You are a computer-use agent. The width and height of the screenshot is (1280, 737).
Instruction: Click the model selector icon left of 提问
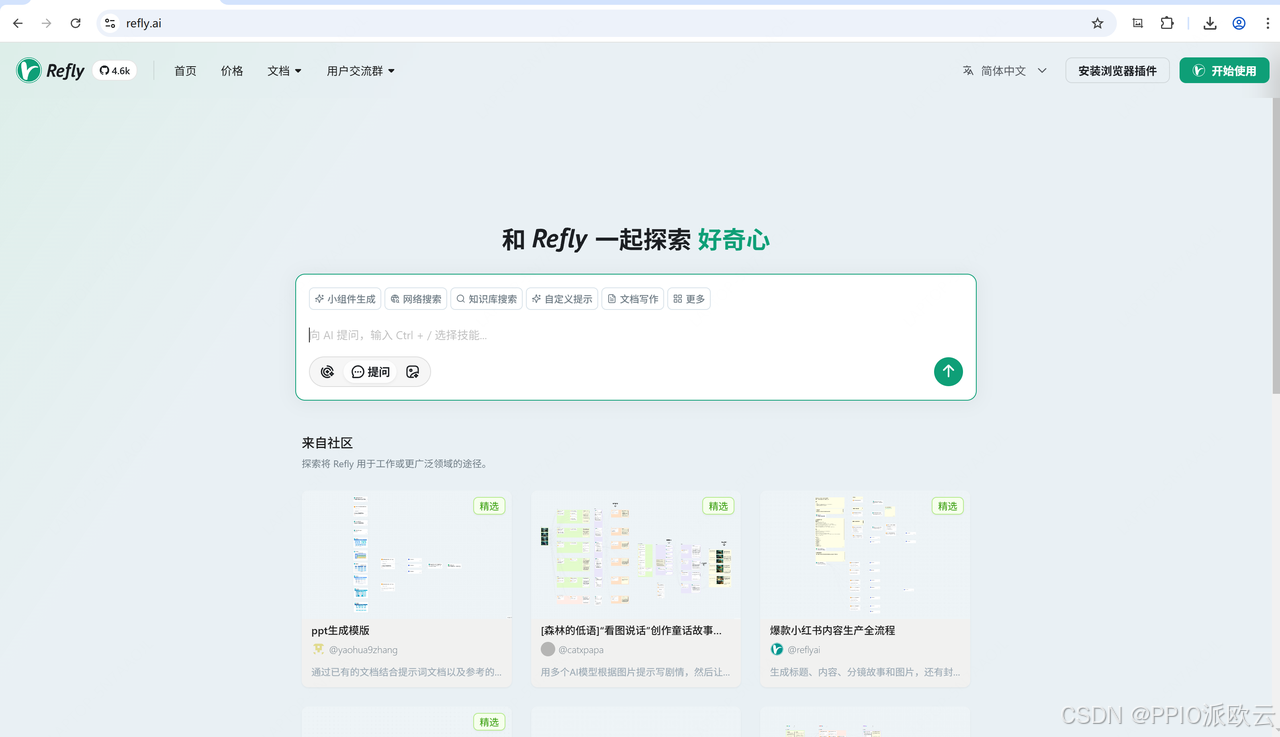(x=327, y=372)
